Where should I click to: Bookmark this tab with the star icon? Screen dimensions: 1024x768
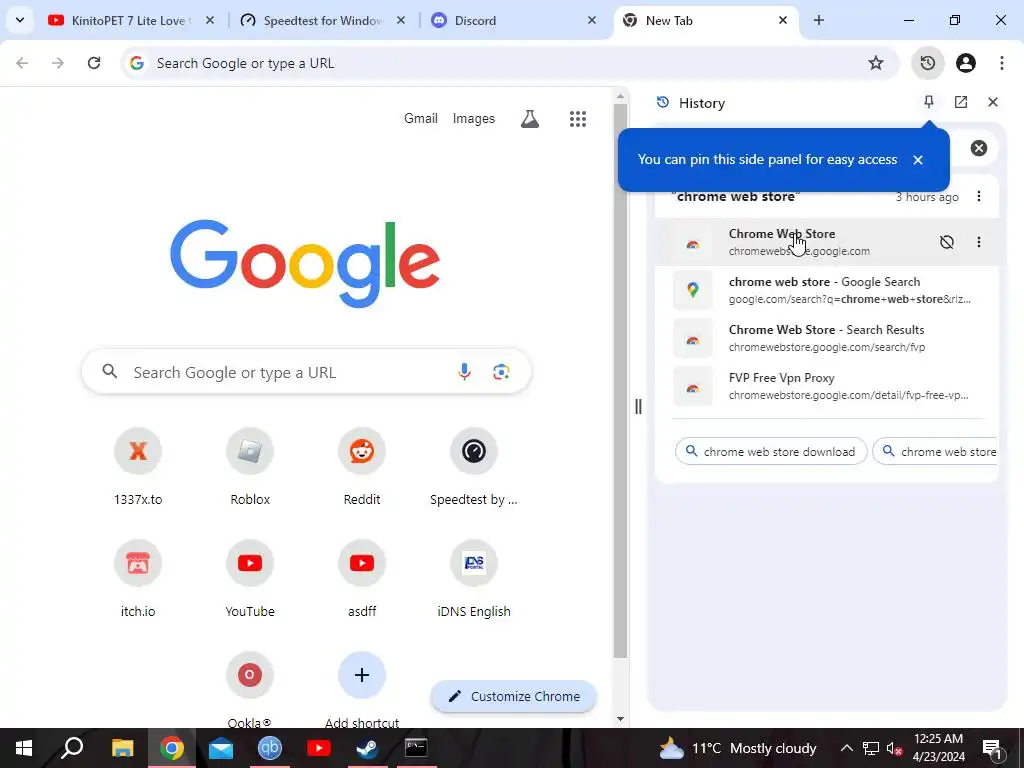click(x=876, y=63)
